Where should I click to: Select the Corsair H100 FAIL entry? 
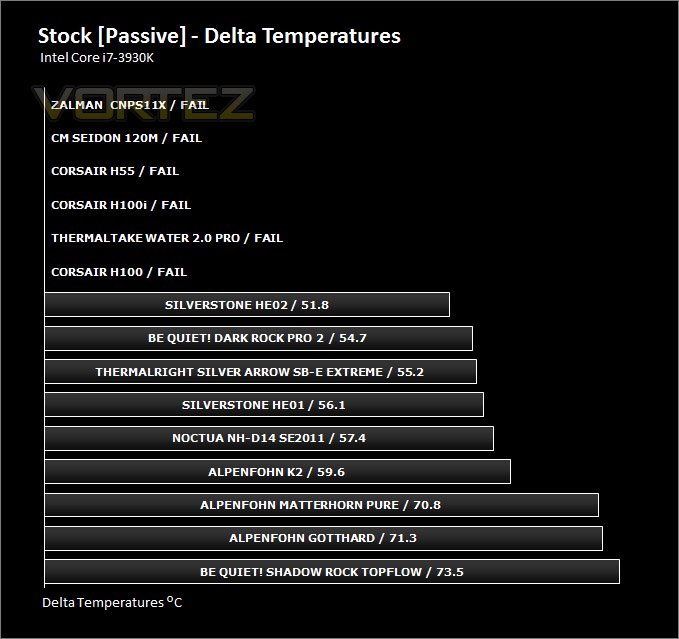tap(119, 272)
